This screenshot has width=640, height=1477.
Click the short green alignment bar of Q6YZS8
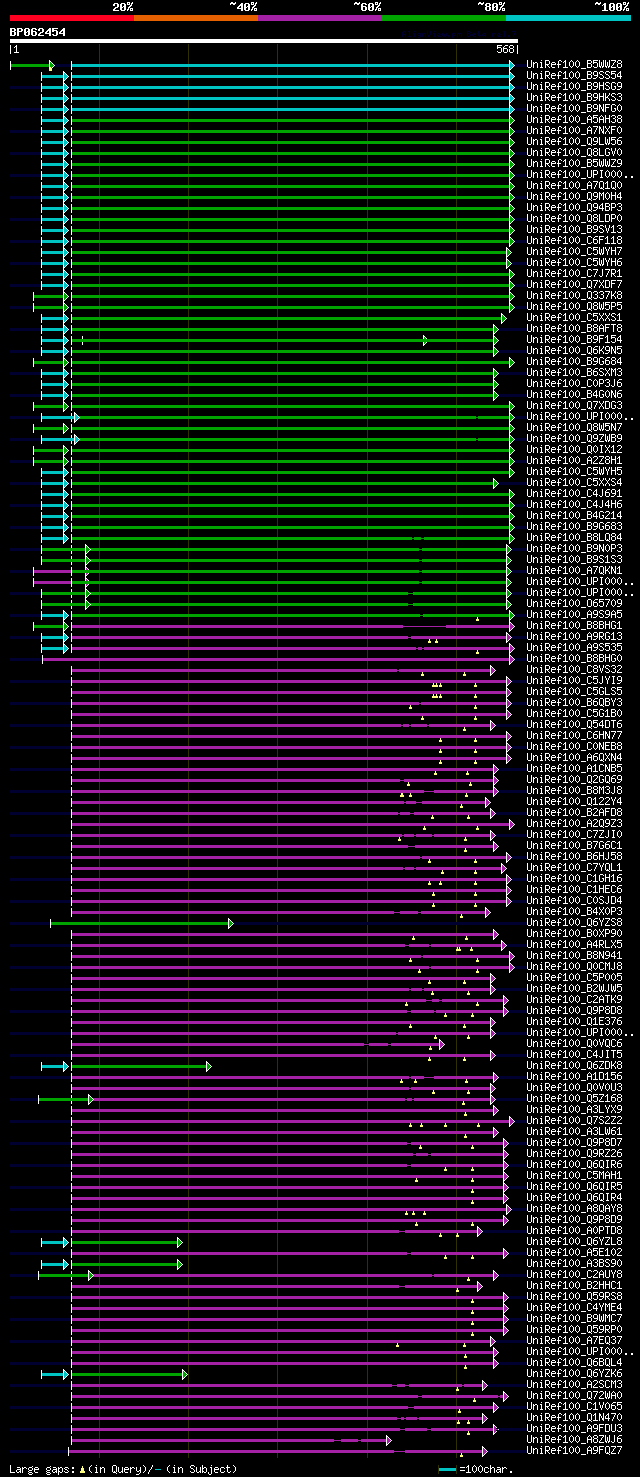pyautogui.click(x=141, y=923)
